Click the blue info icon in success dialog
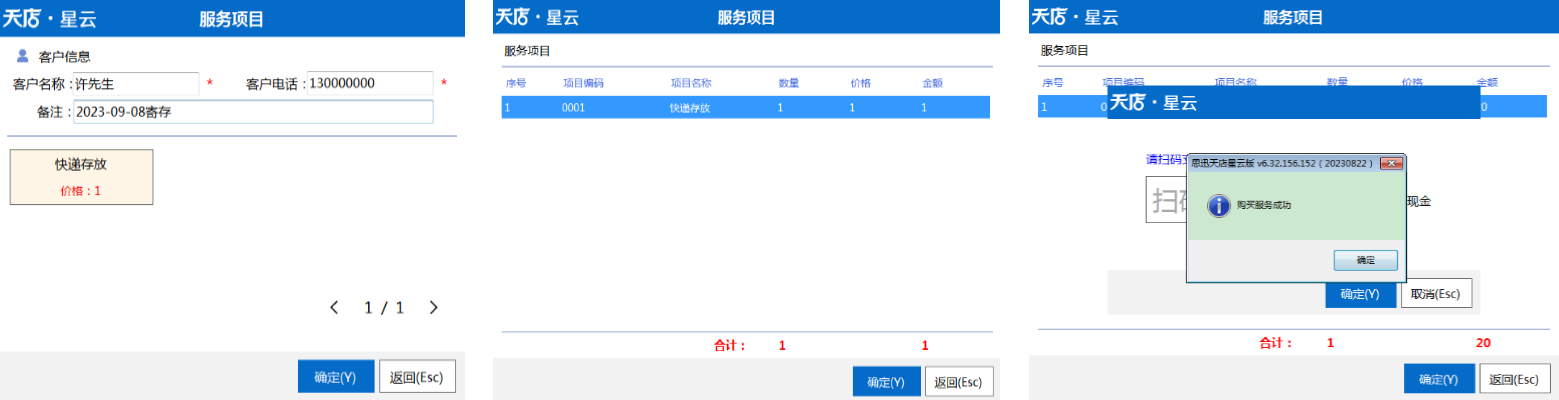Screen dimensions: 1559x400 pos(1218,206)
